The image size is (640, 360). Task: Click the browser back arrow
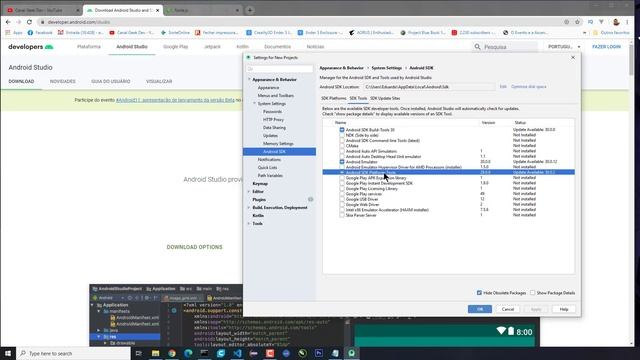tap(8, 22)
